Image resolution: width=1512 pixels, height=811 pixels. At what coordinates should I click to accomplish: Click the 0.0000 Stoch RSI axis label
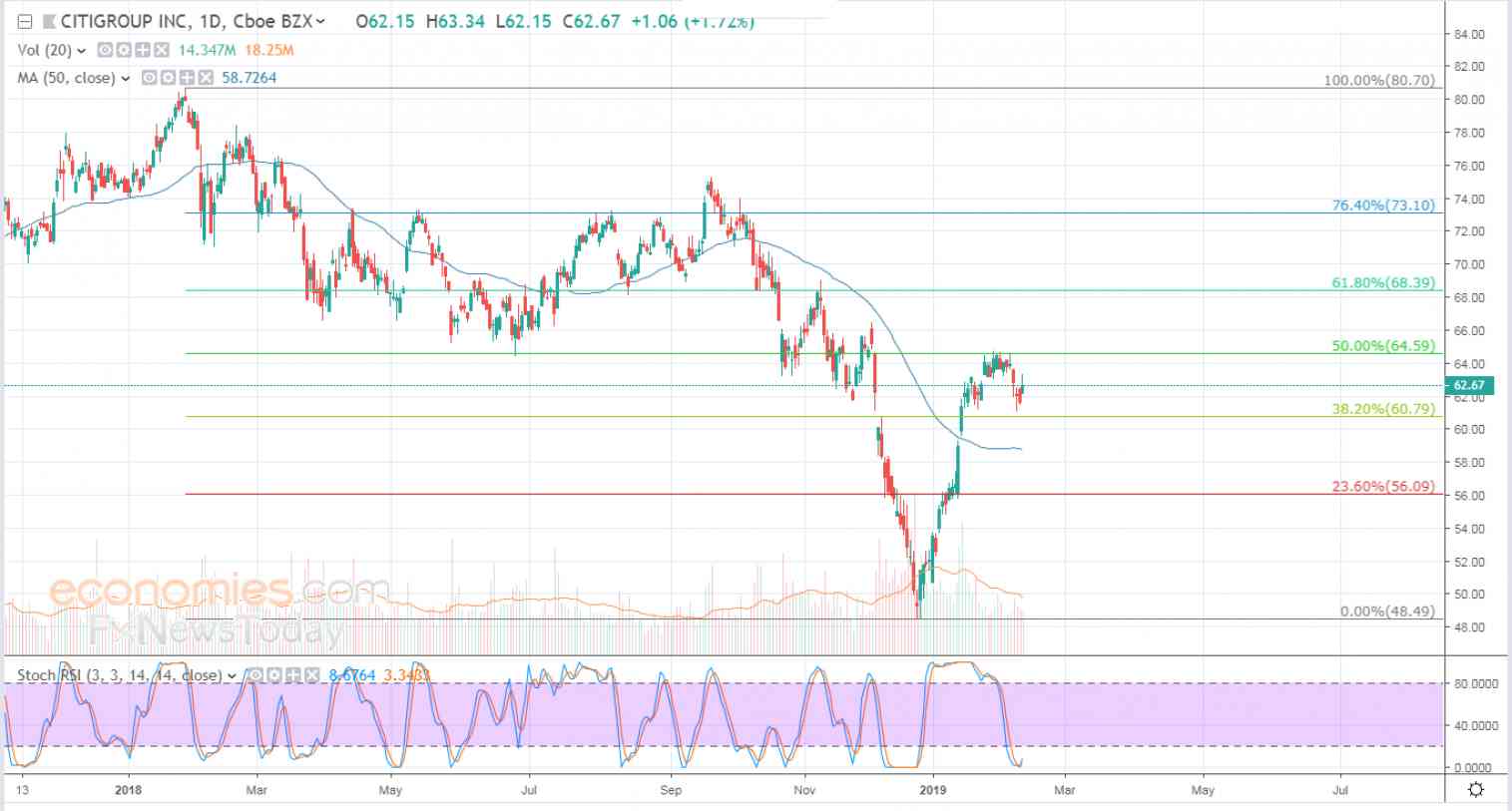coord(1475,768)
